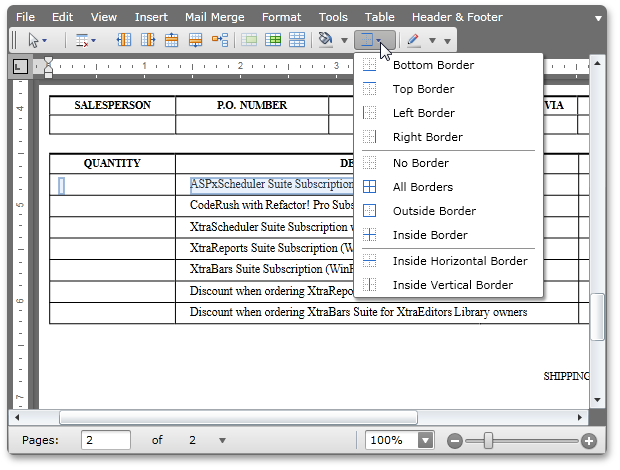Insert a column to the left
The height and width of the screenshot is (470, 620).
(124, 40)
